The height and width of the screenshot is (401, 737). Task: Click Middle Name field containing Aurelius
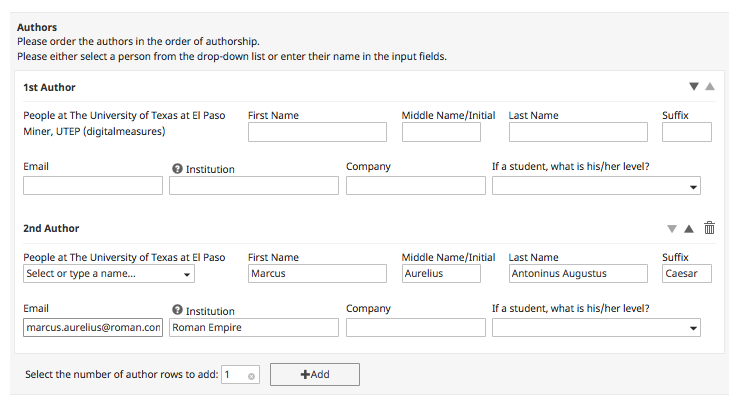(x=441, y=274)
